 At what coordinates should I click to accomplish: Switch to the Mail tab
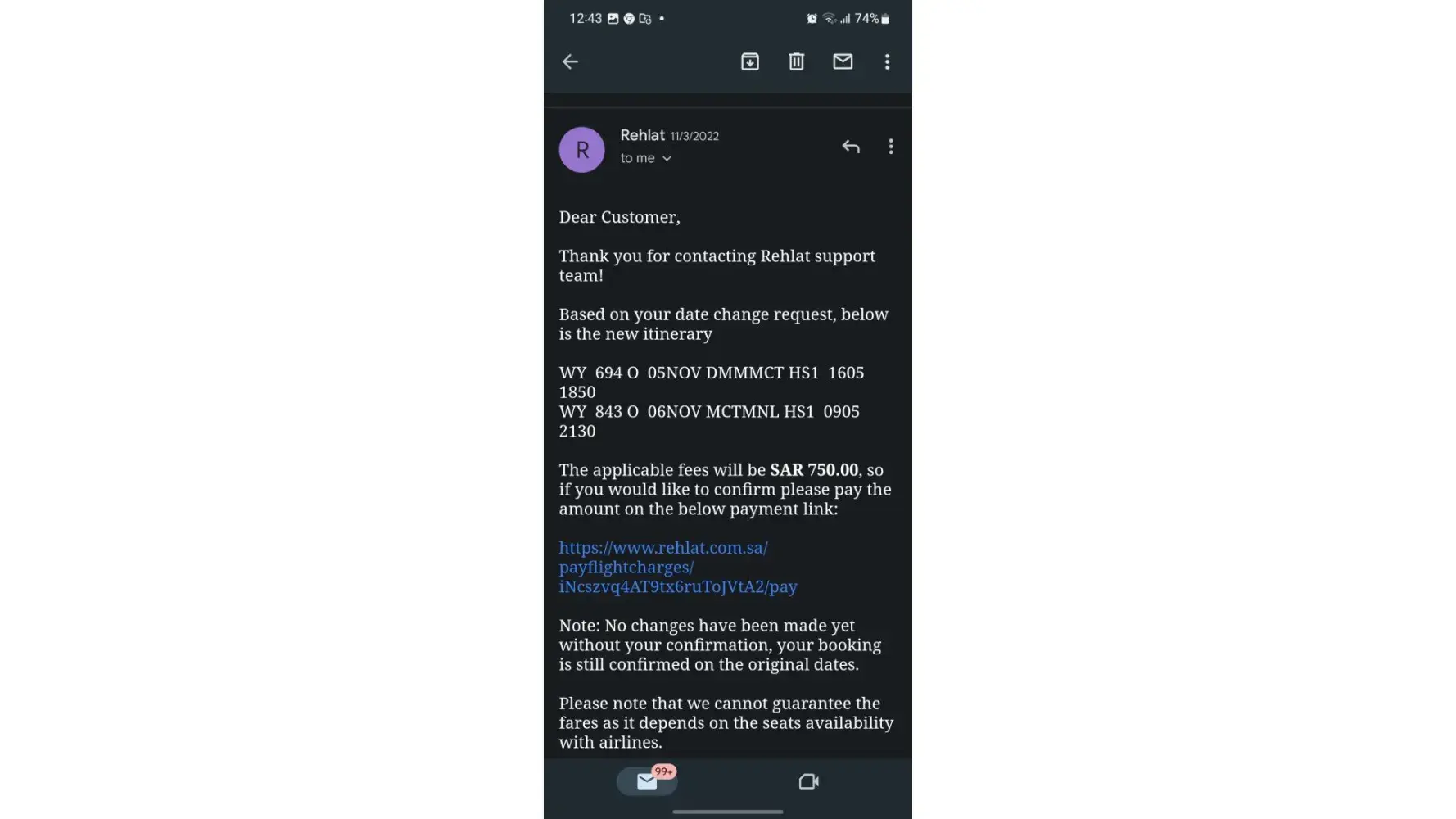point(647,781)
